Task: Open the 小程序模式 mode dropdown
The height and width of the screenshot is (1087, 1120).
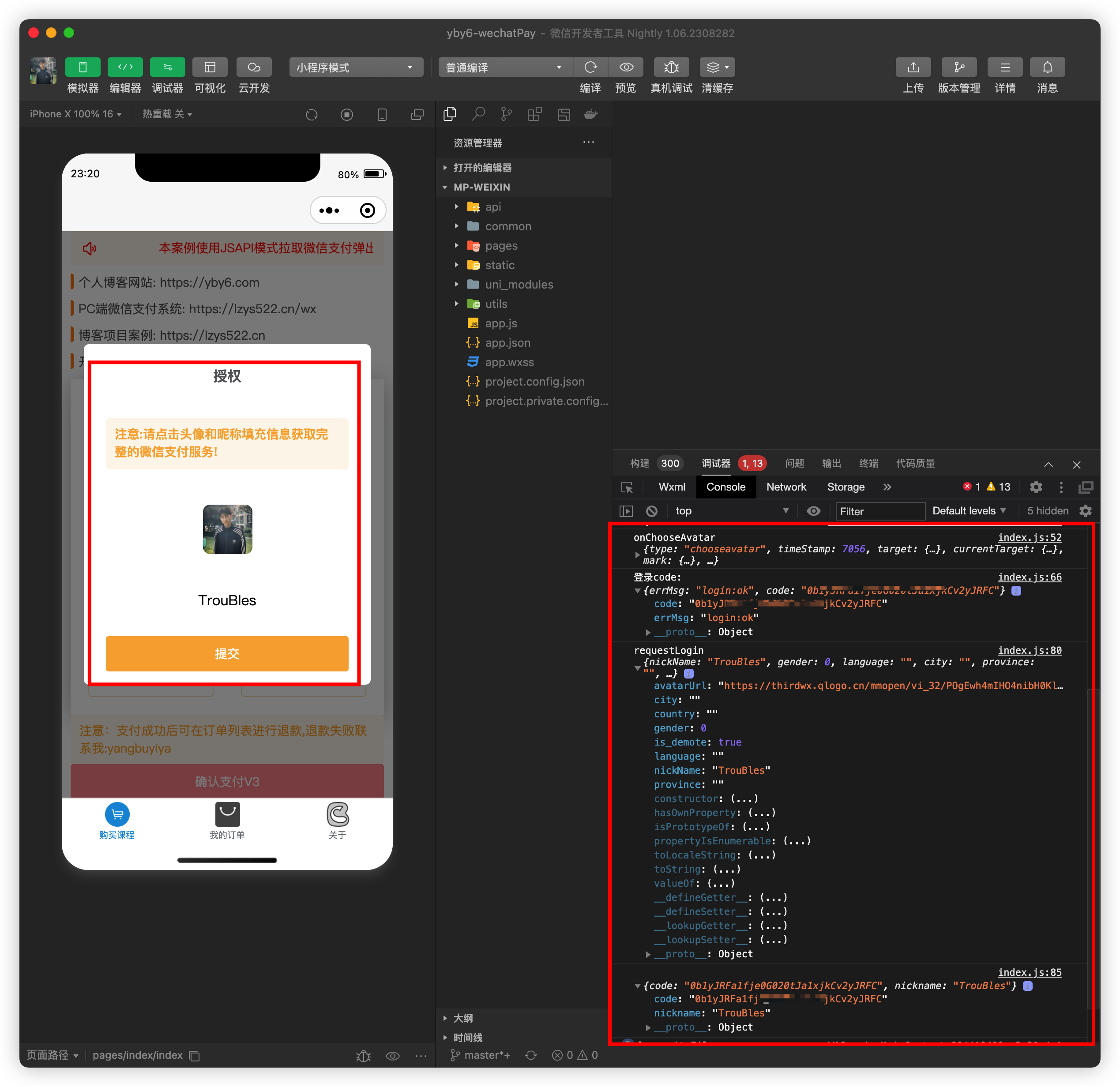Action: pyautogui.click(x=355, y=67)
